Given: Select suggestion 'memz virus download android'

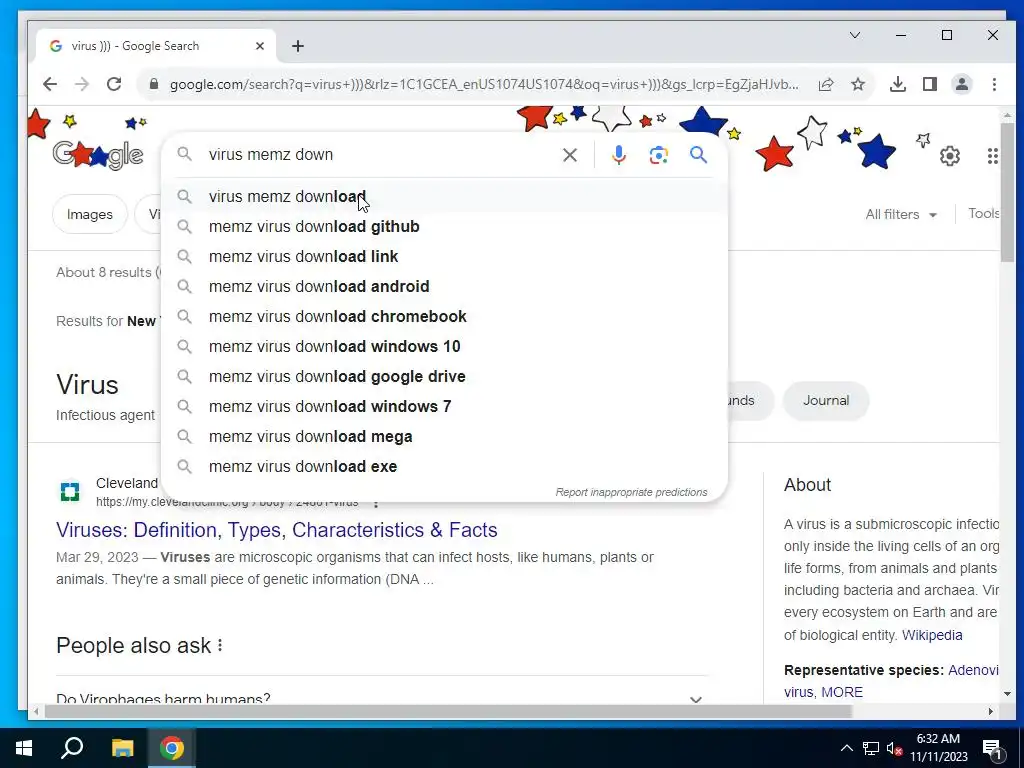Looking at the screenshot, I should 444,287.
